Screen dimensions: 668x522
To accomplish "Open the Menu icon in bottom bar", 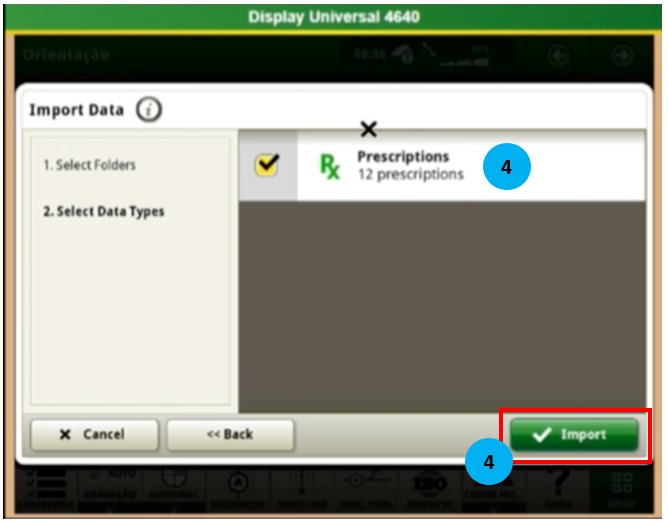I will 620,486.
